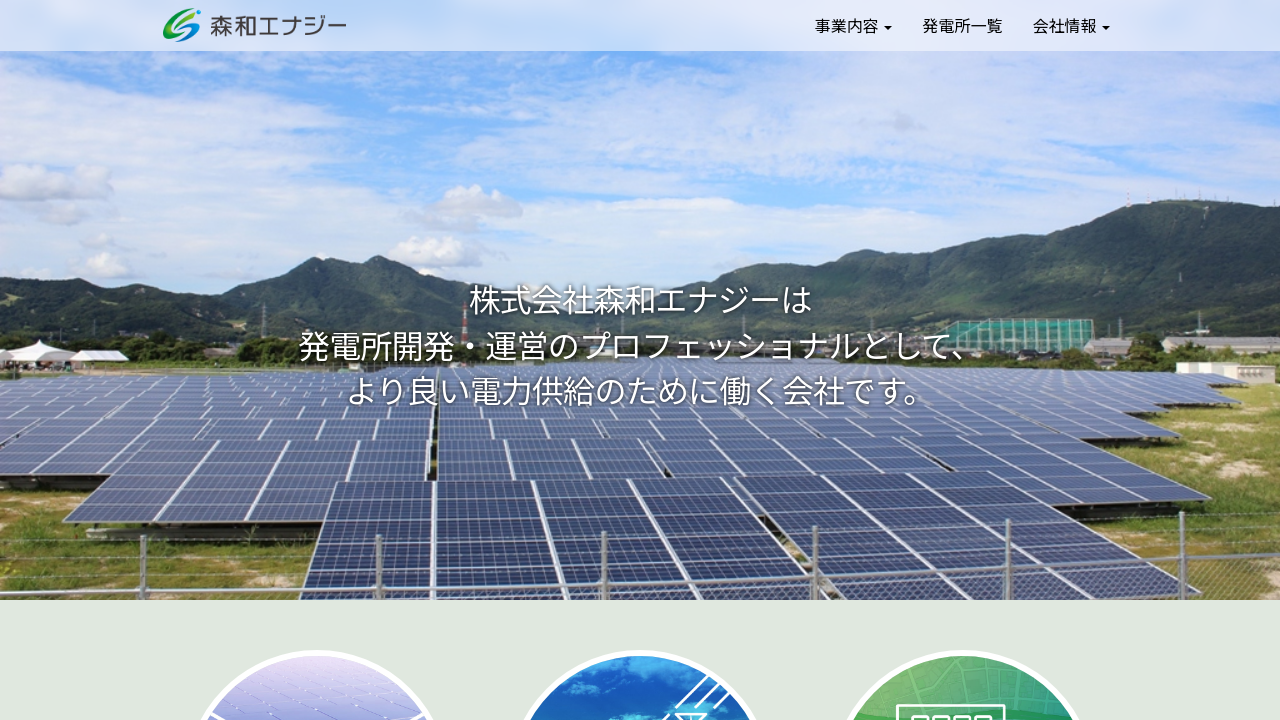Click the より良い電力供給 headline line
This screenshot has height=720, width=1280.
click(640, 390)
